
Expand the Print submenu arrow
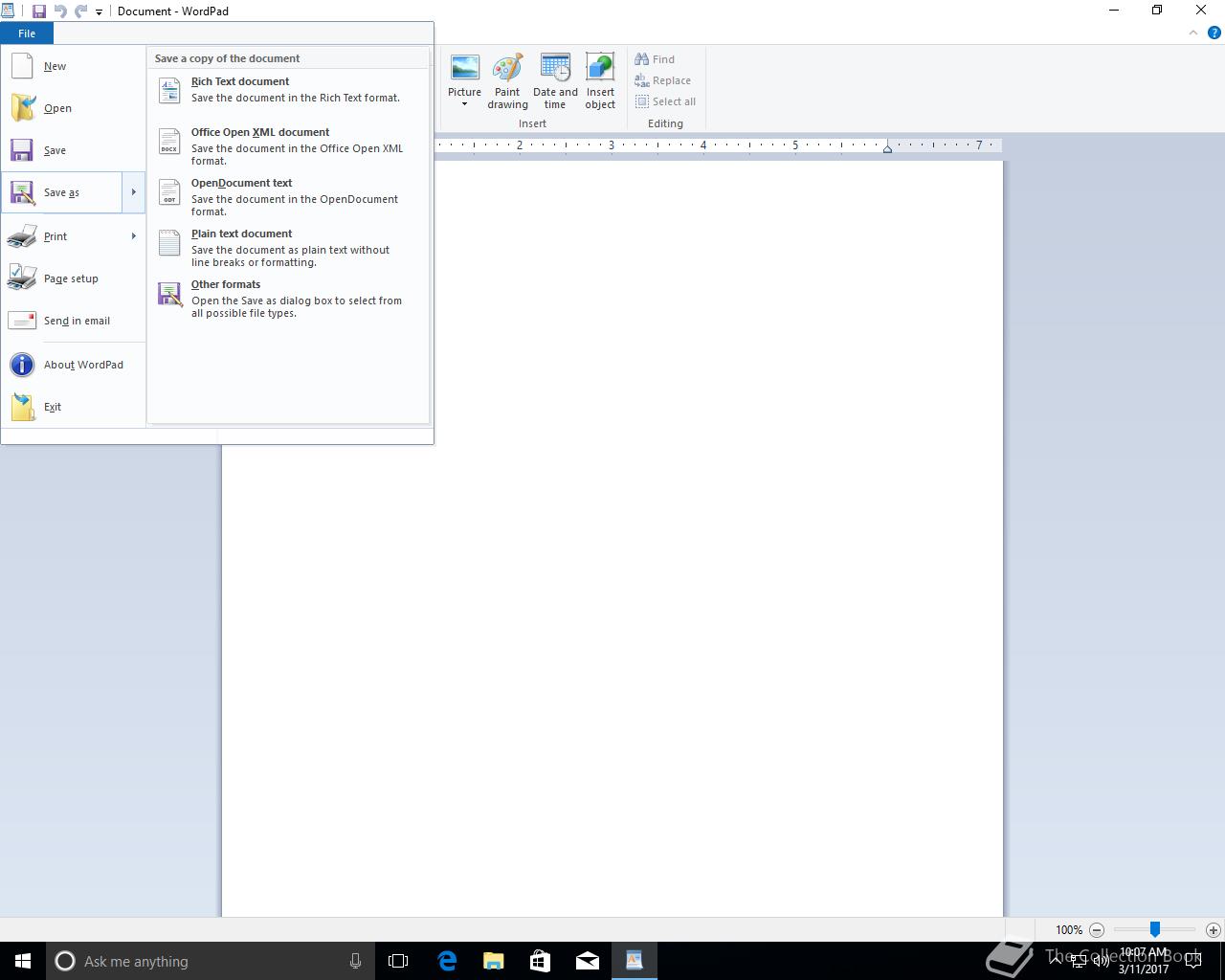click(133, 236)
